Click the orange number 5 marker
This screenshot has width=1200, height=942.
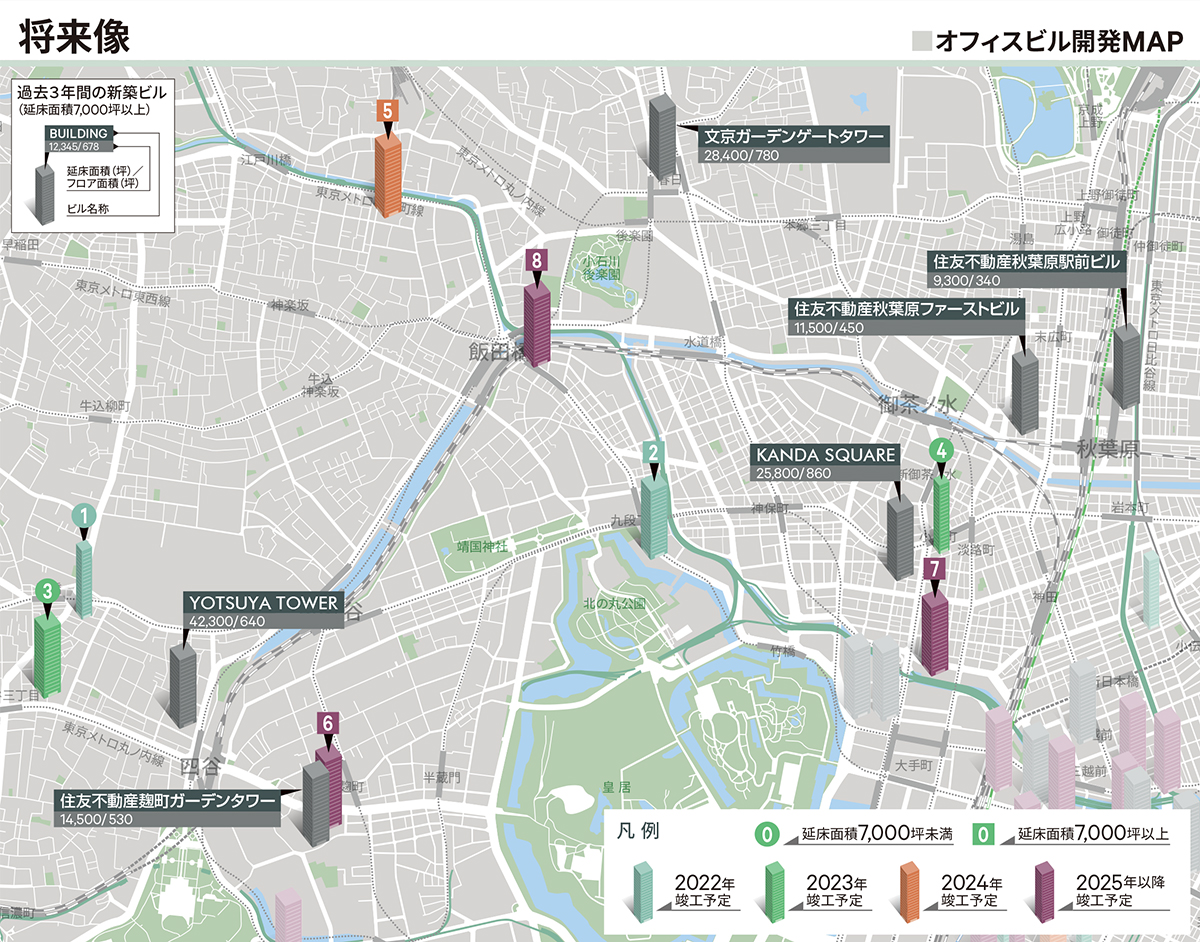387,111
